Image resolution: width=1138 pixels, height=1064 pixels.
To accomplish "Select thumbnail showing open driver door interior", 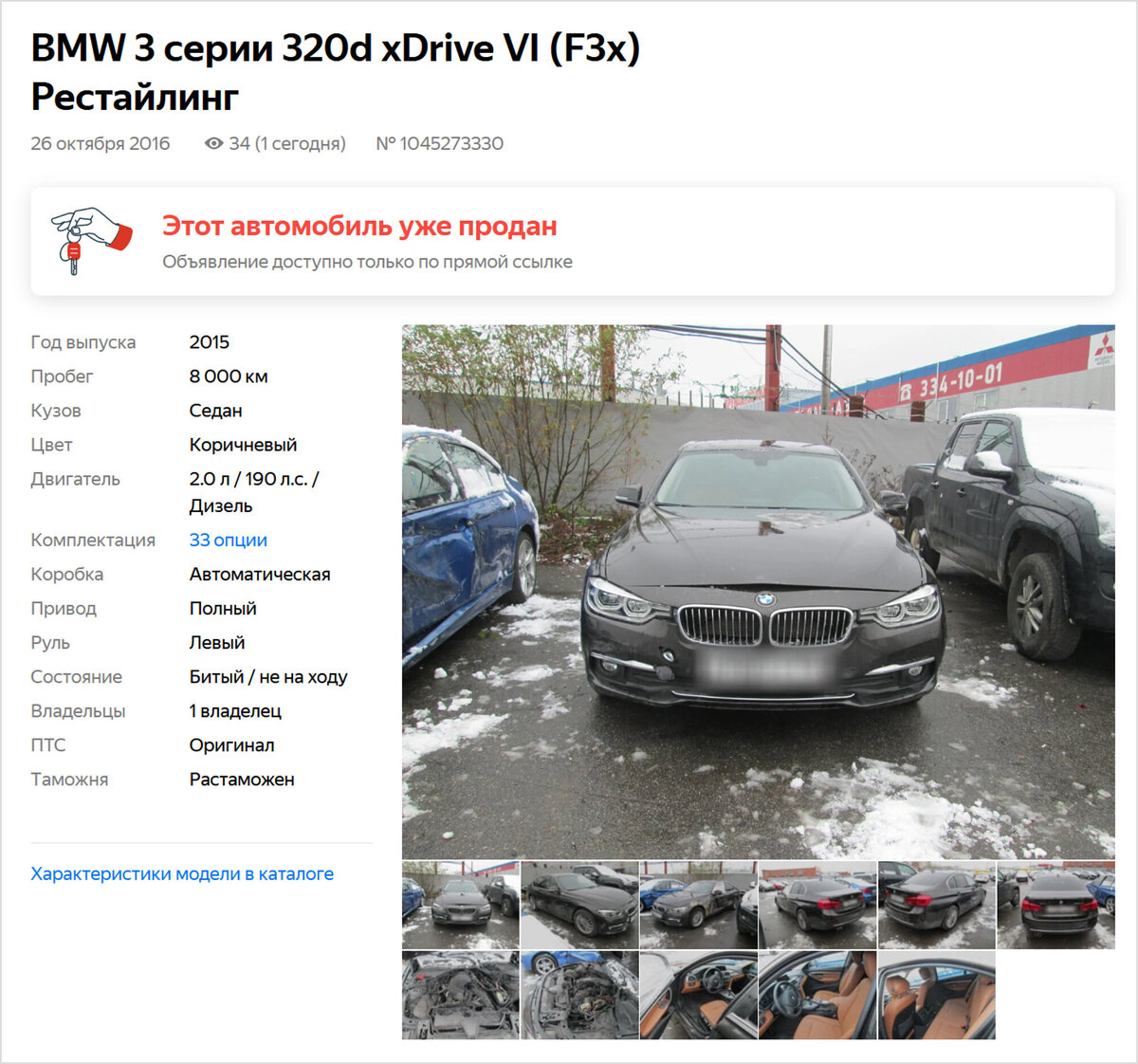I will (699, 996).
